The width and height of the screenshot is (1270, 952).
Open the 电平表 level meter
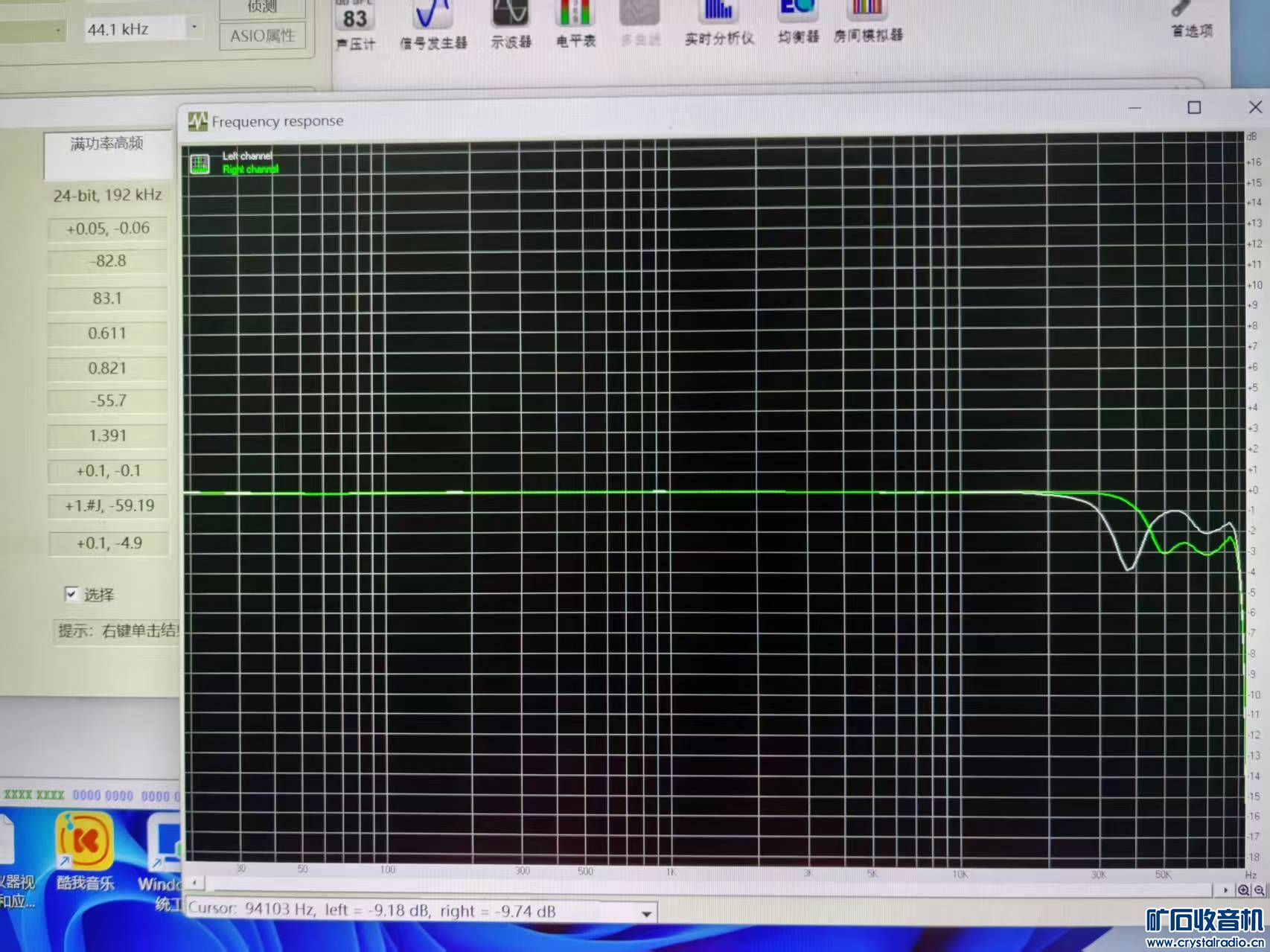click(x=575, y=22)
